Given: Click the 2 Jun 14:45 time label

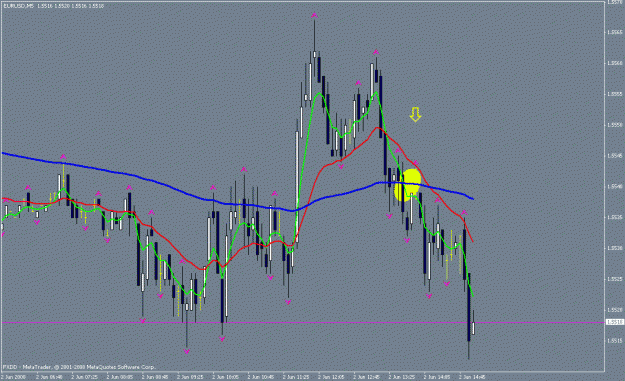Looking at the screenshot, I should click(473, 377).
